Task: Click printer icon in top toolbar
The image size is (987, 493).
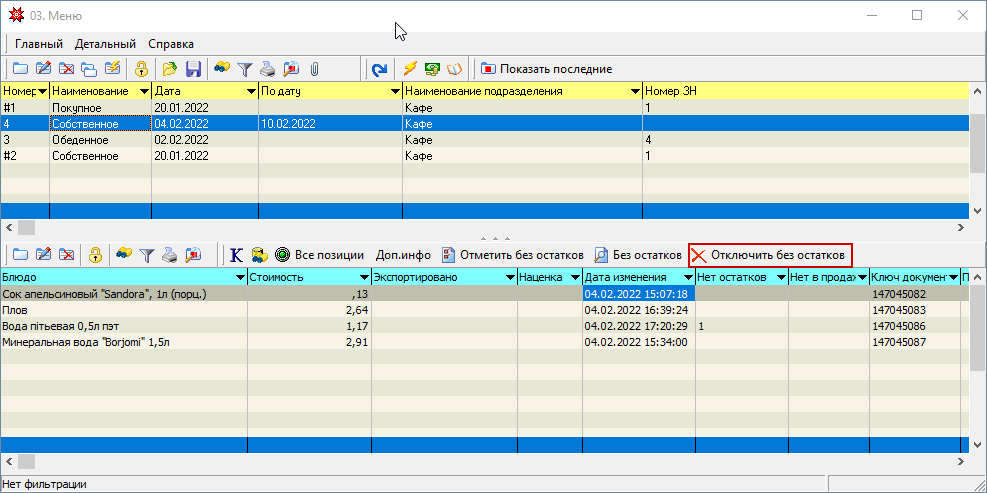Action: pos(268,69)
